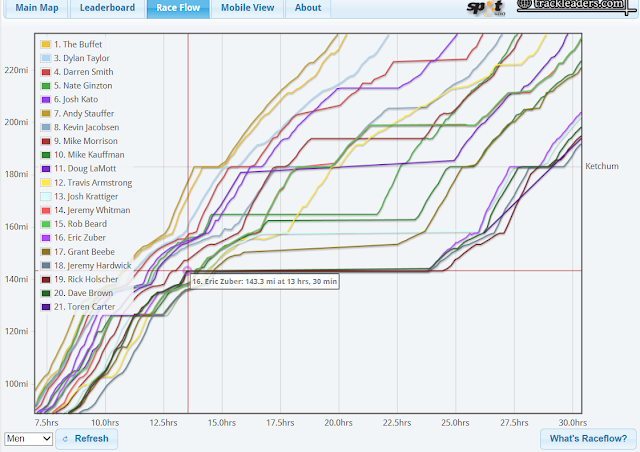Go to the About tab
The image size is (640, 452).
pos(308,8)
